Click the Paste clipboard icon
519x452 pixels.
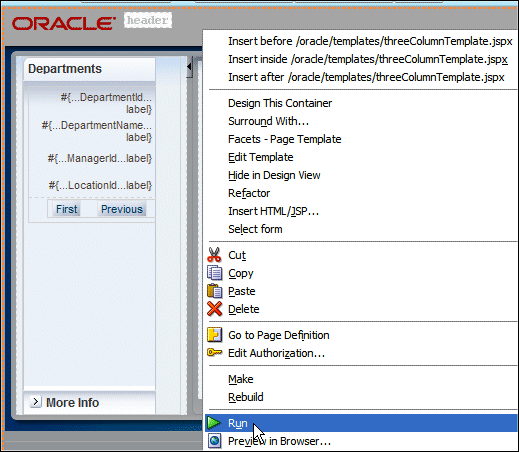click(214, 291)
